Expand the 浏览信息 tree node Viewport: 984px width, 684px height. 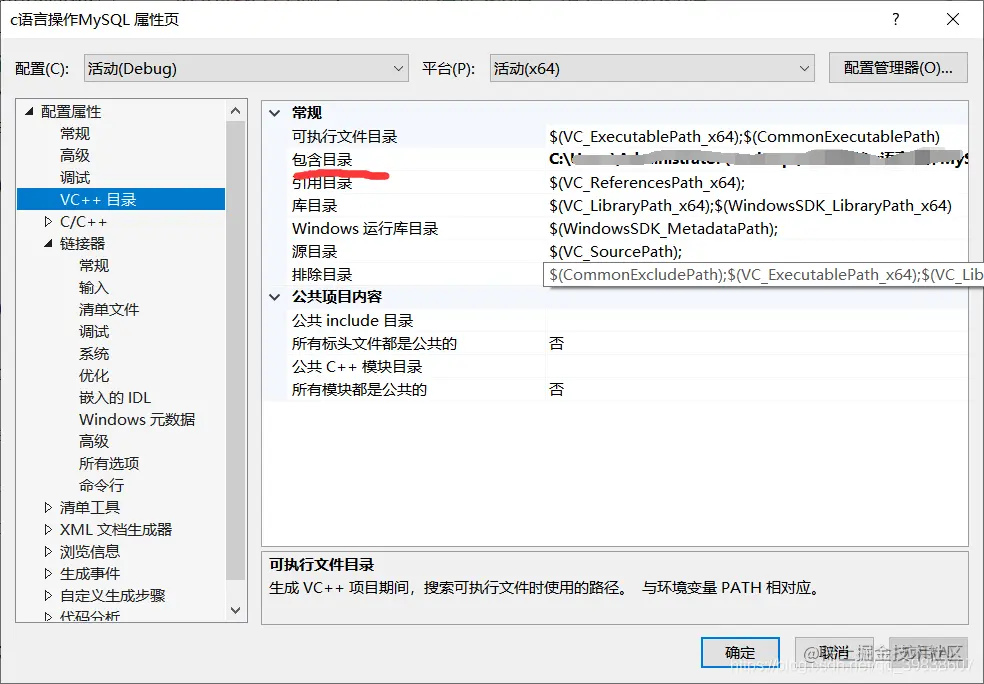click(48, 552)
